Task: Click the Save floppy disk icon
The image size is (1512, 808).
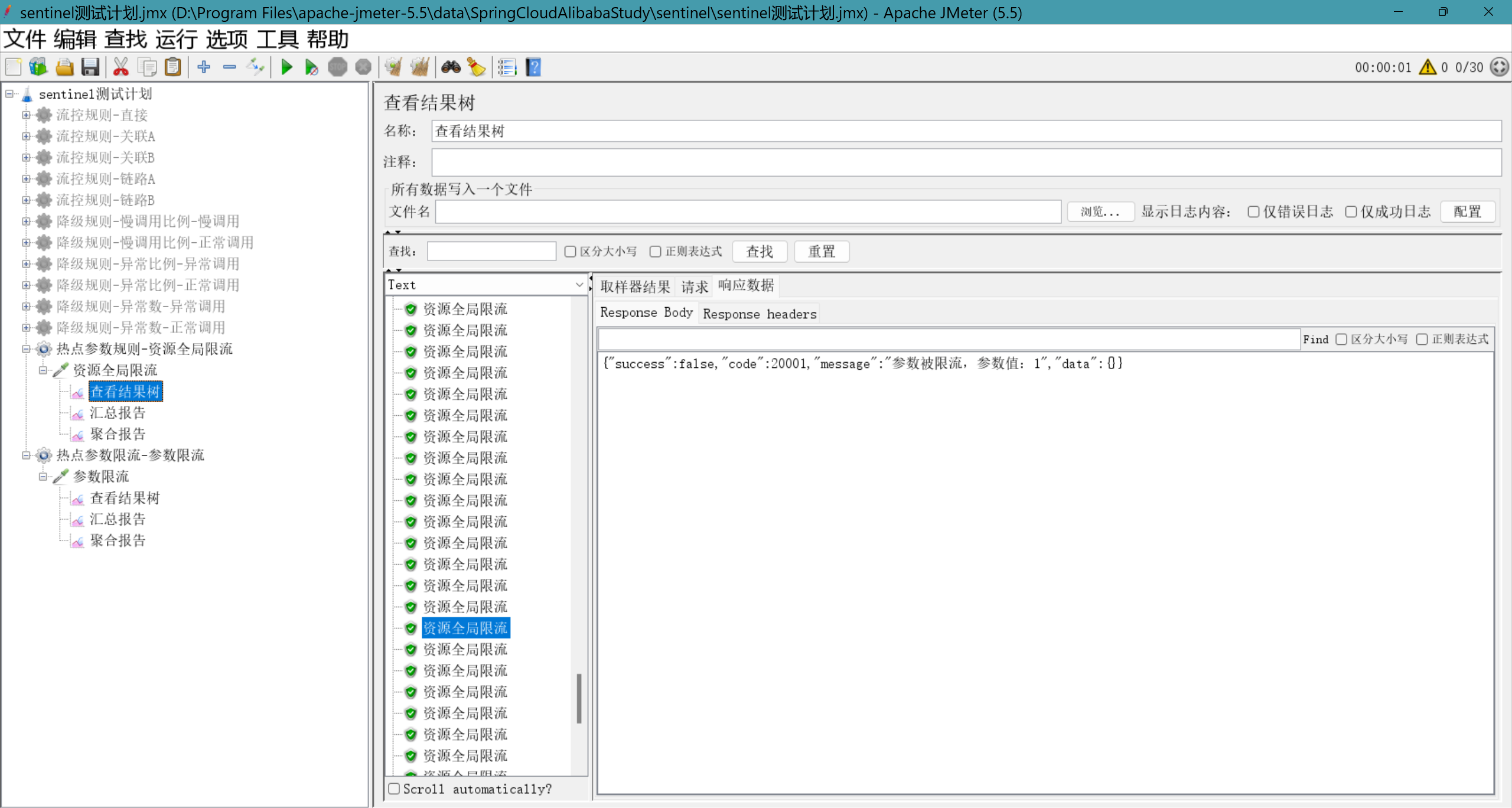Action: [90, 67]
